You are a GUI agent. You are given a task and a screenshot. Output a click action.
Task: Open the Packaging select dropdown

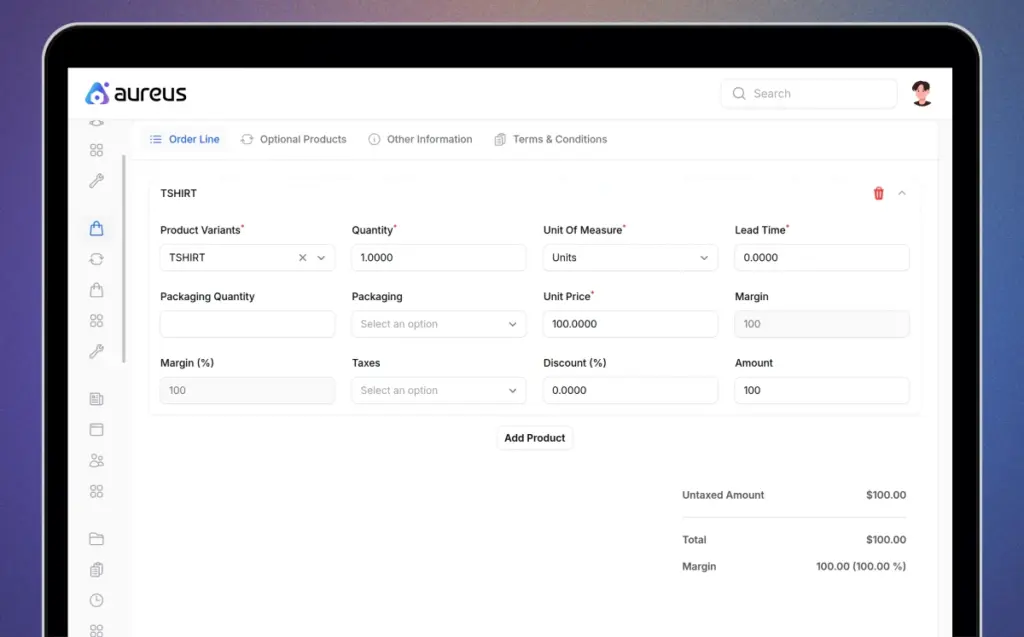439,324
